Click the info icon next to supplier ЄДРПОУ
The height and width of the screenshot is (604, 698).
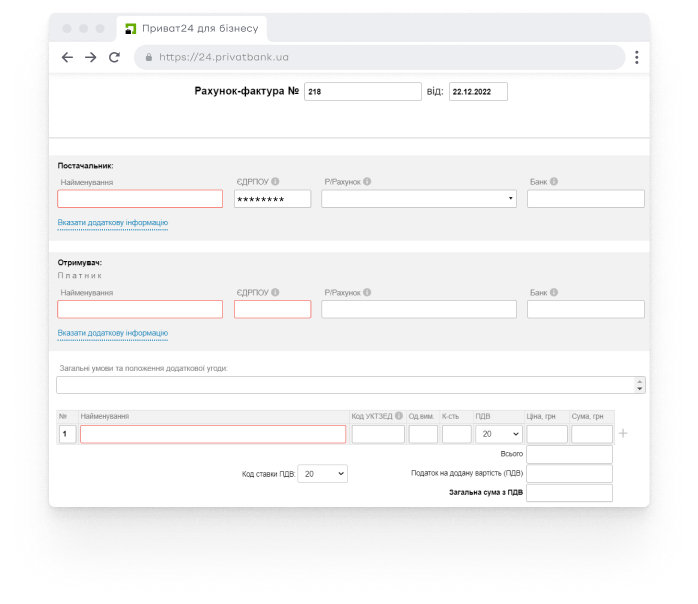point(275,182)
